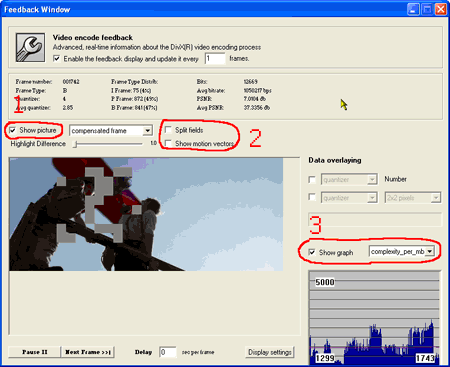Click the Highlight Difference slider handle
450x367 pixels.
[x=76, y=144]
